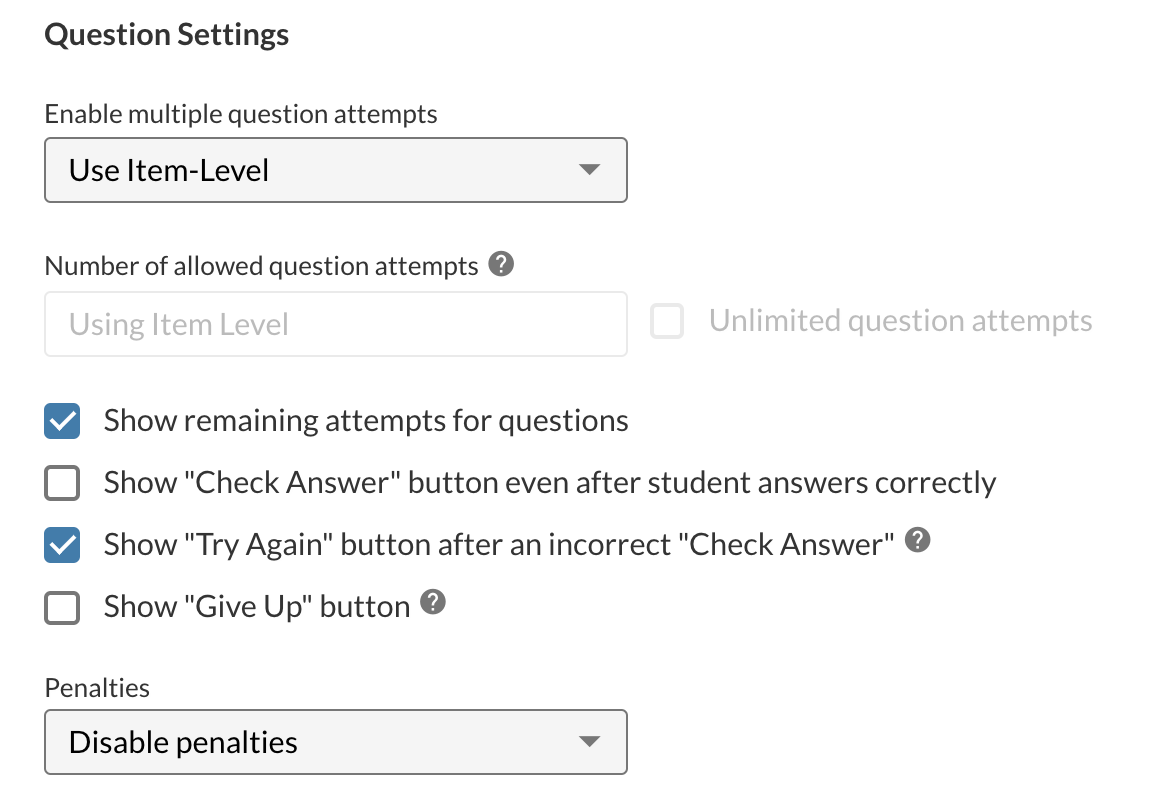The width and height of the screenshot is (1154, 806).
Task: Select the Question Settings heading
Action: 166,34
